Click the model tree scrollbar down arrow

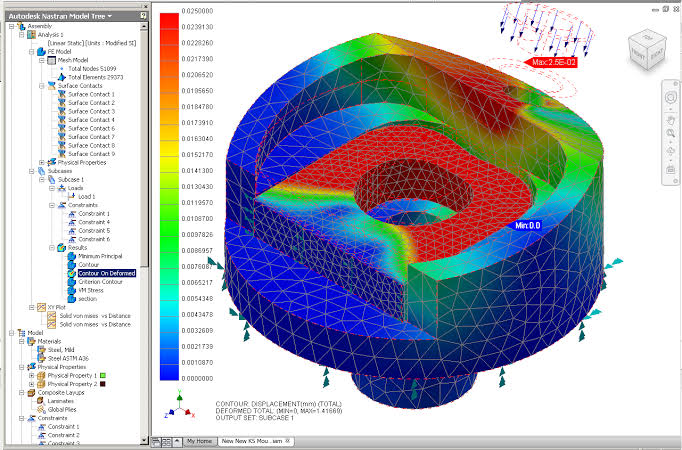pos(144,440)
